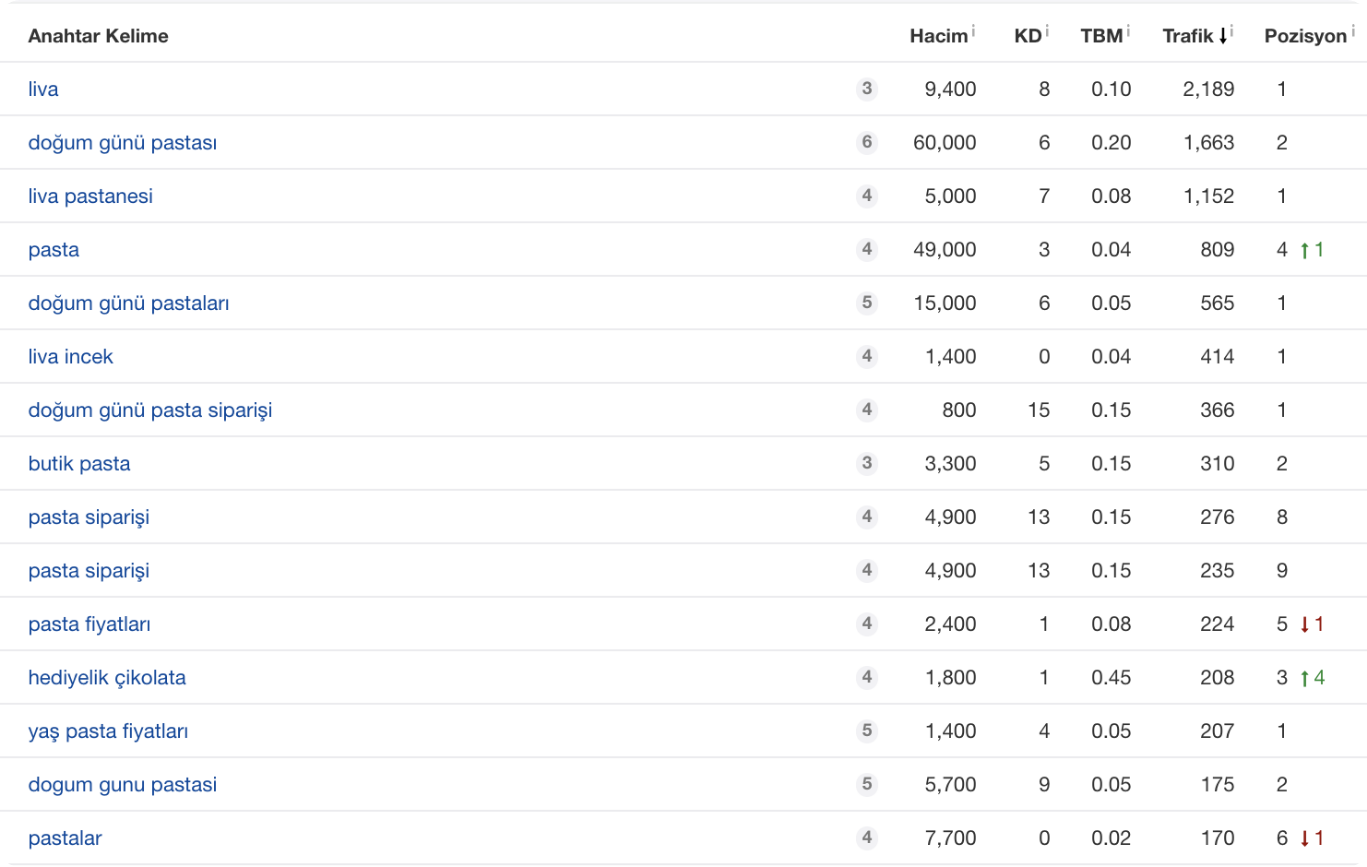Click the Anahtar Kelime column header
1367x867 pixels.
coord(98,36)
